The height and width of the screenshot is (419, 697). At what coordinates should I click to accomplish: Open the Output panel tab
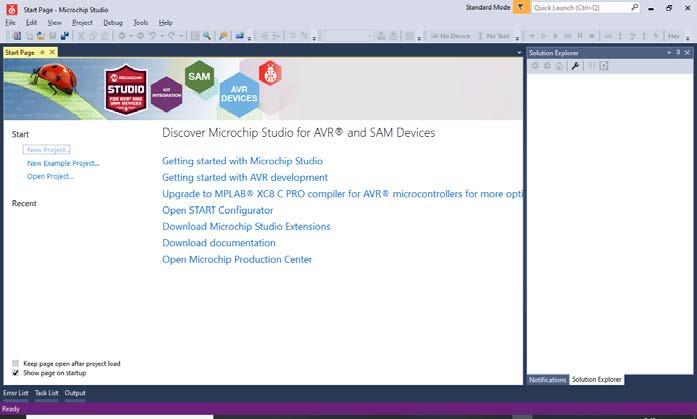point(75,393)
